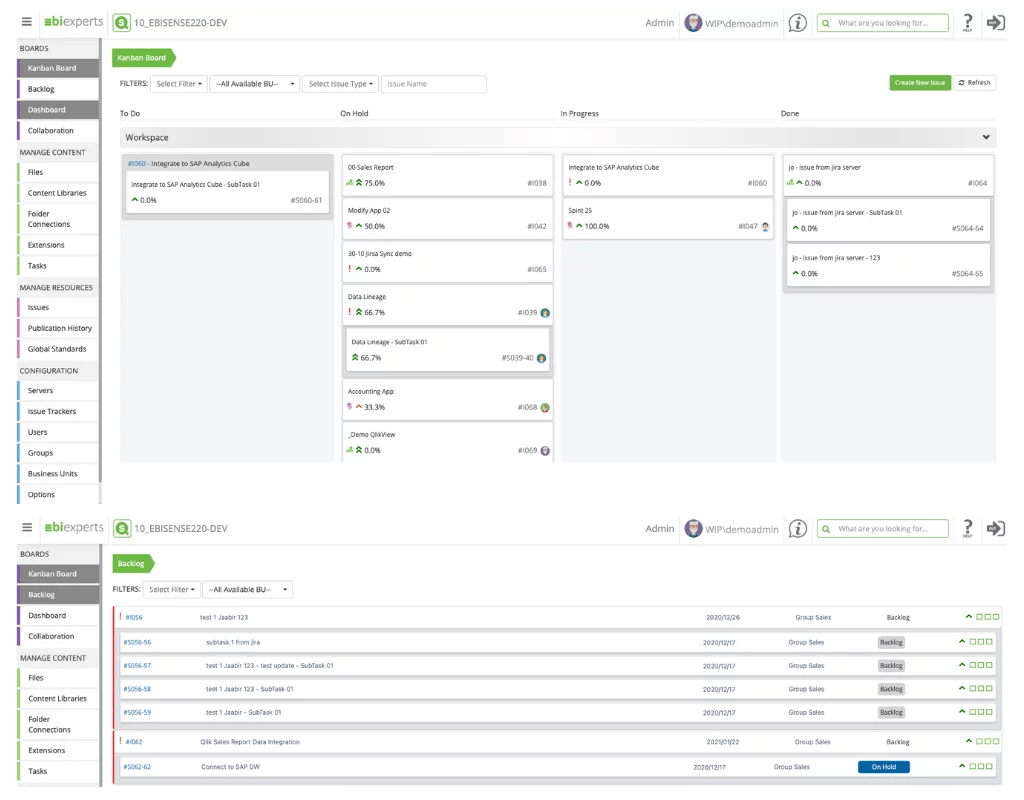Viewport: 1024px width, 800px height.
Task: Open the hamburger menu in the Kanban Board view
Action: (27, 22)
